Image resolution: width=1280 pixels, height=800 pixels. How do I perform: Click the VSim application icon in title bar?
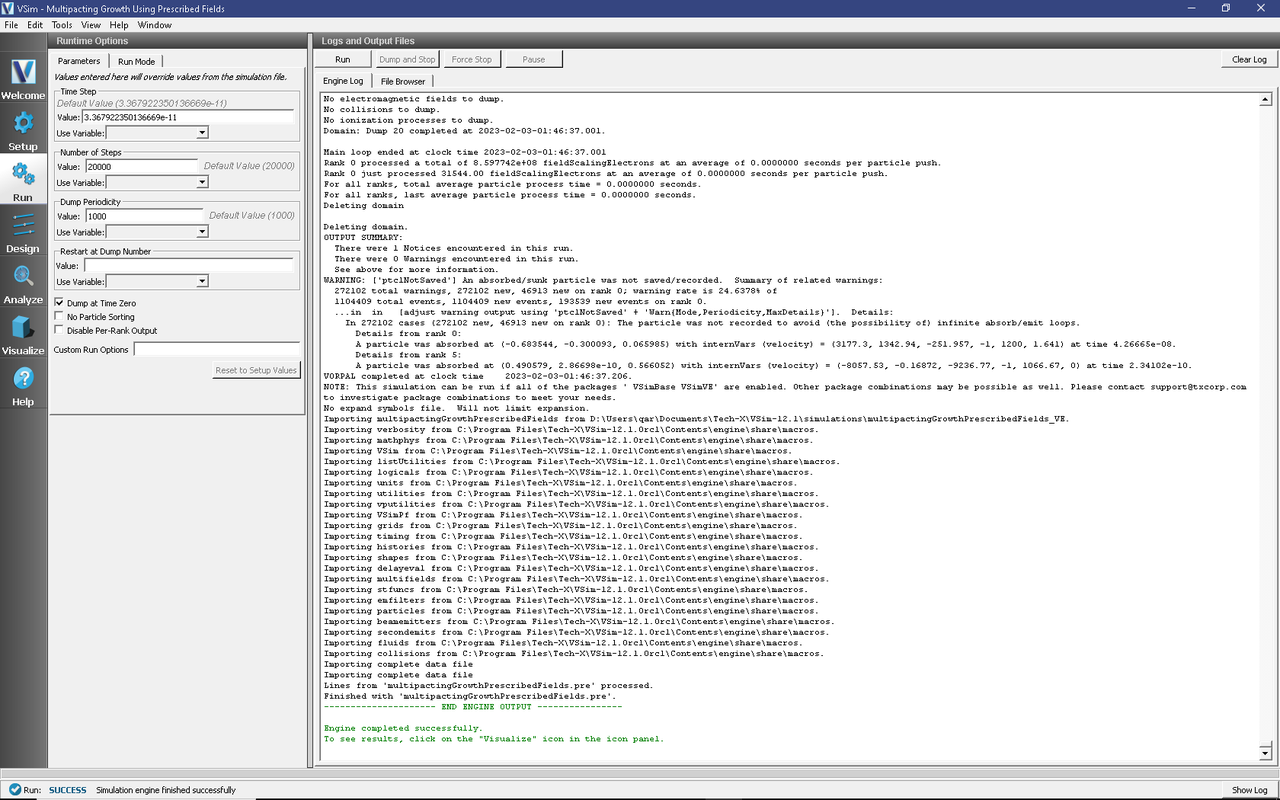9,9
